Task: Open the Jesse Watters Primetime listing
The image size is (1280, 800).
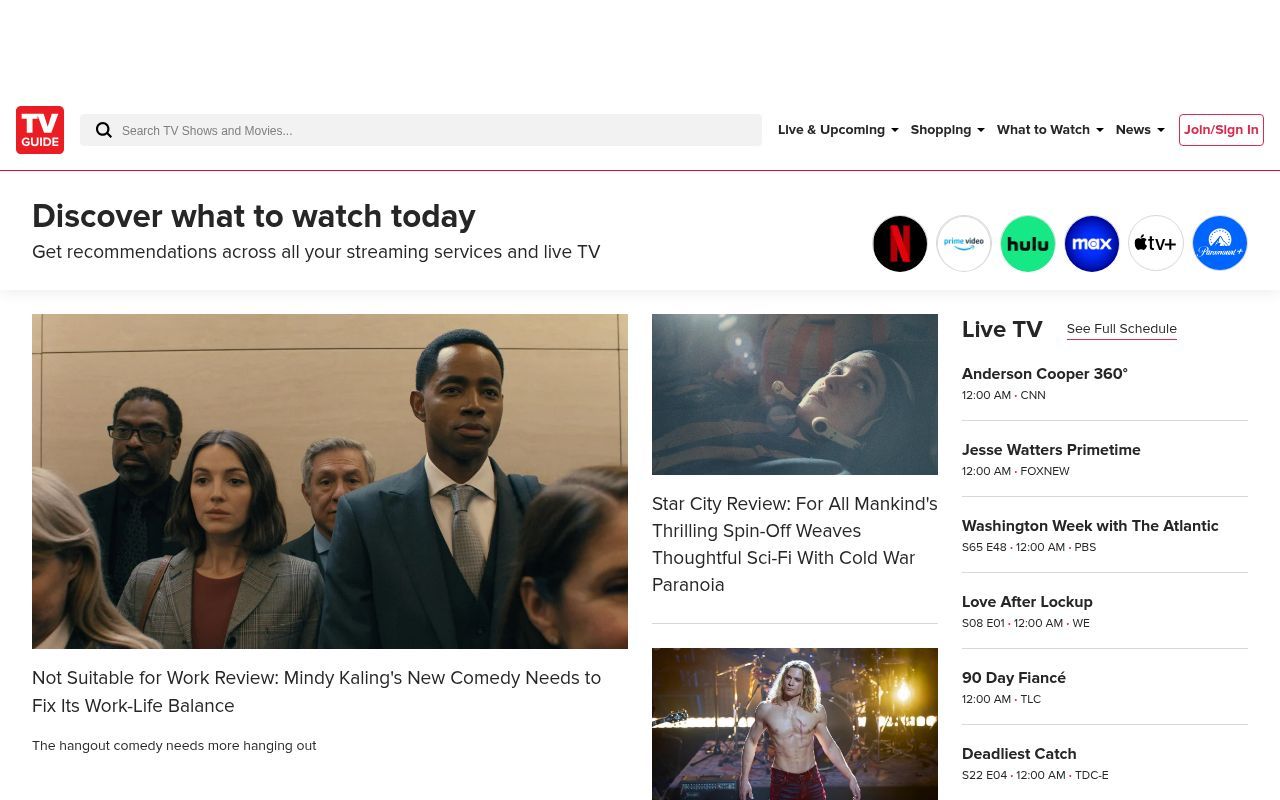Action: 1051,450
